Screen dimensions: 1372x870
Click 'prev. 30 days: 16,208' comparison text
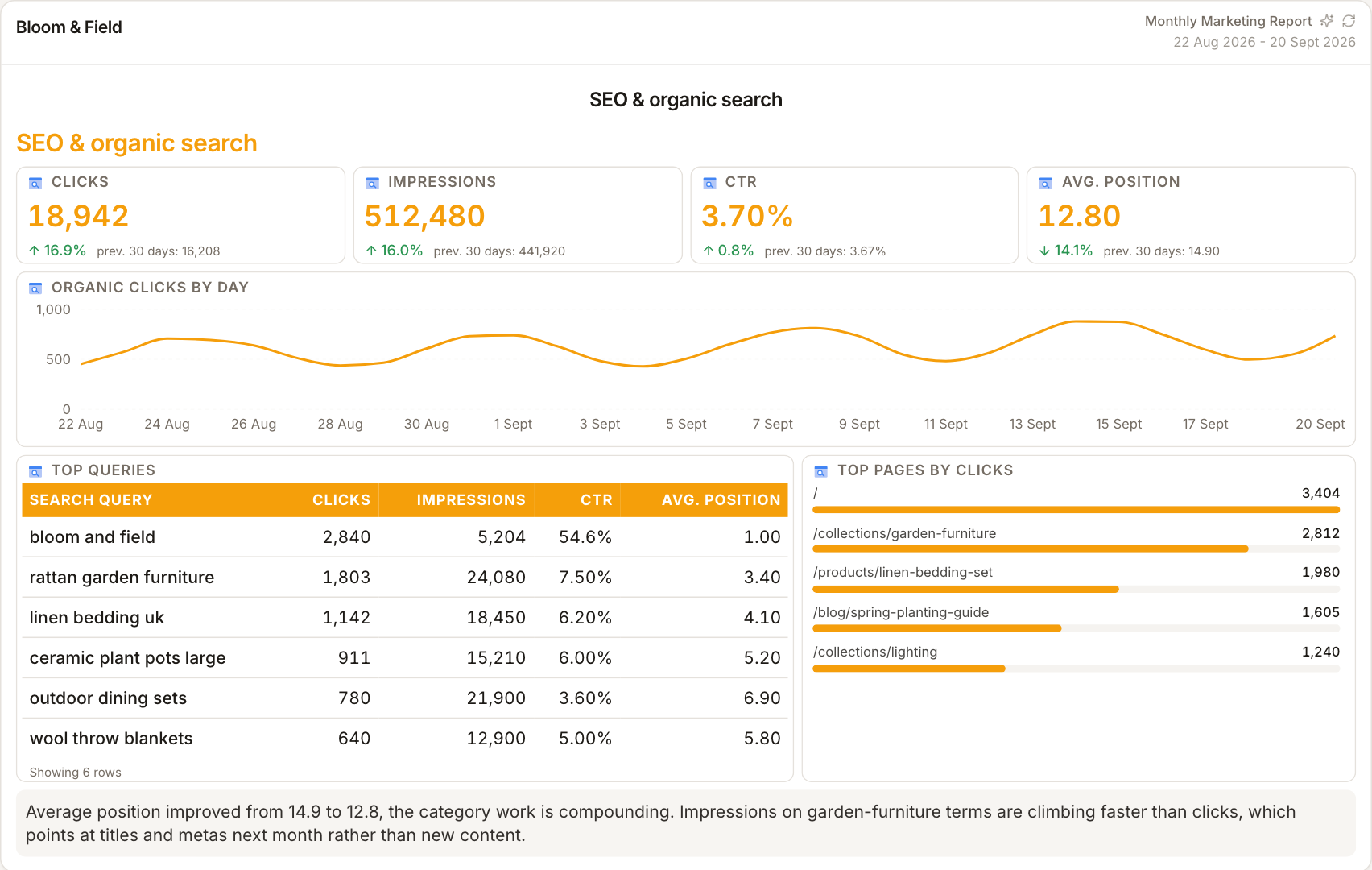click(159, 251)
